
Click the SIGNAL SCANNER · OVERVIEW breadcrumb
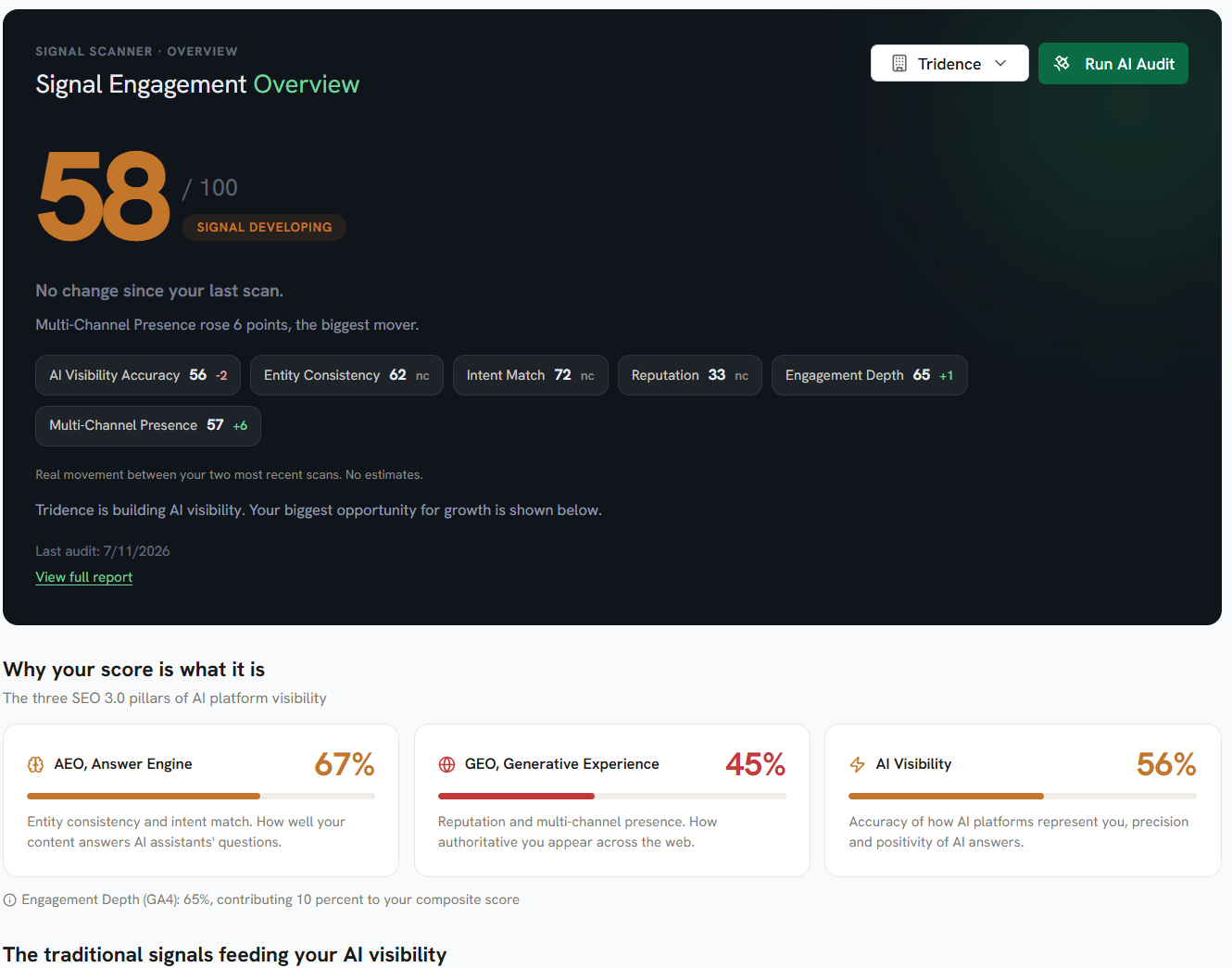[x=137, y=52]
